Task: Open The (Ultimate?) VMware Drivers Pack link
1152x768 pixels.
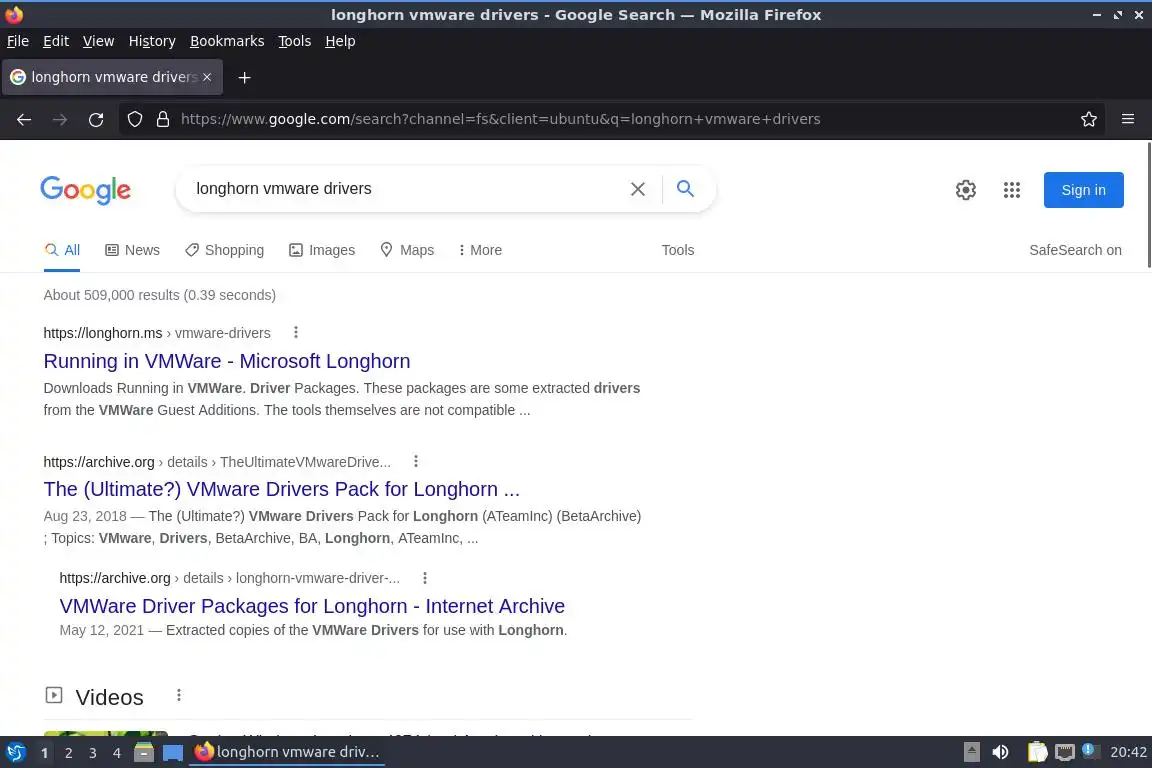Action: [x=281, y=489]
